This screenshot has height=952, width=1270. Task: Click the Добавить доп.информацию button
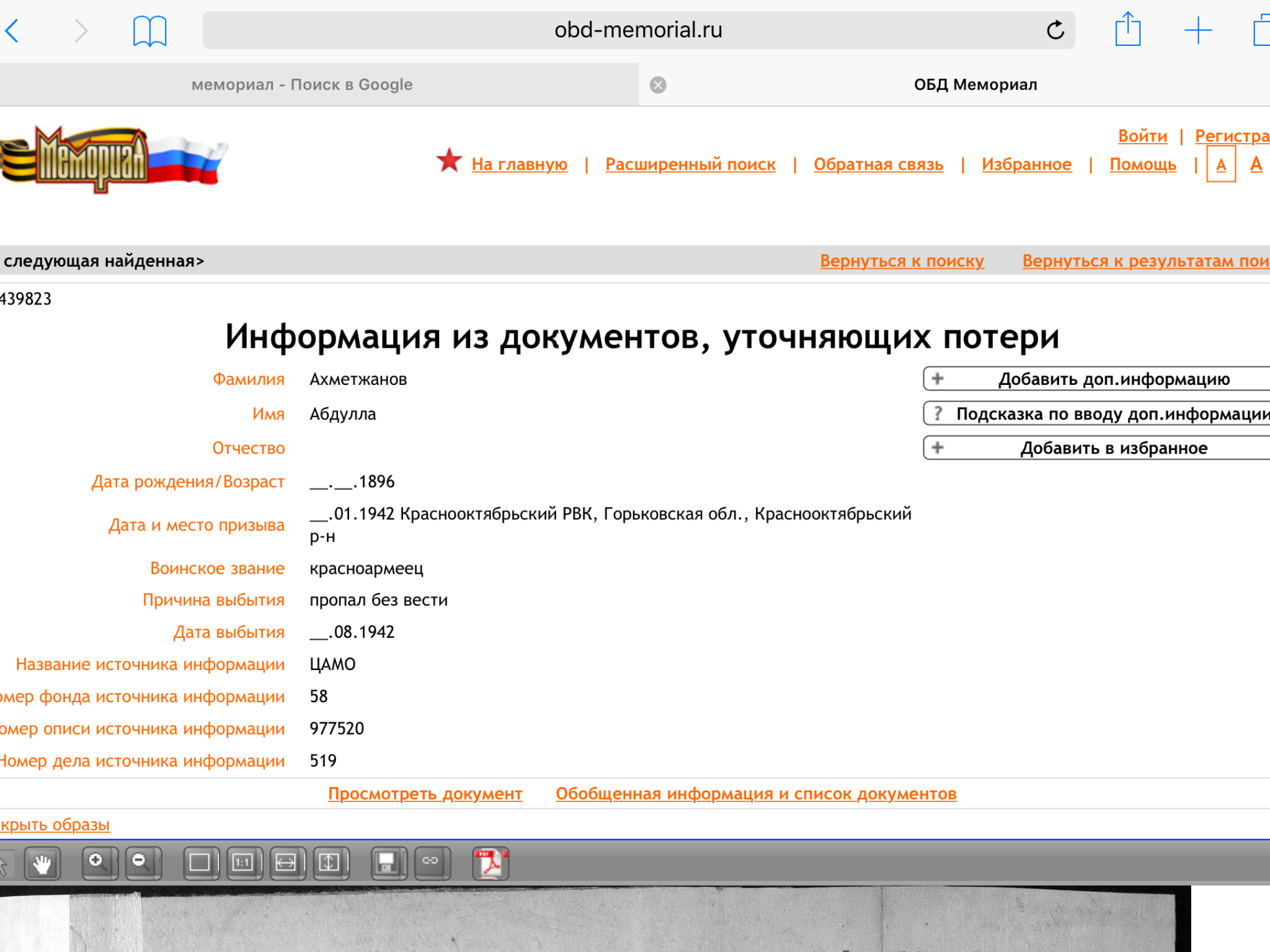click(1112, 379)
